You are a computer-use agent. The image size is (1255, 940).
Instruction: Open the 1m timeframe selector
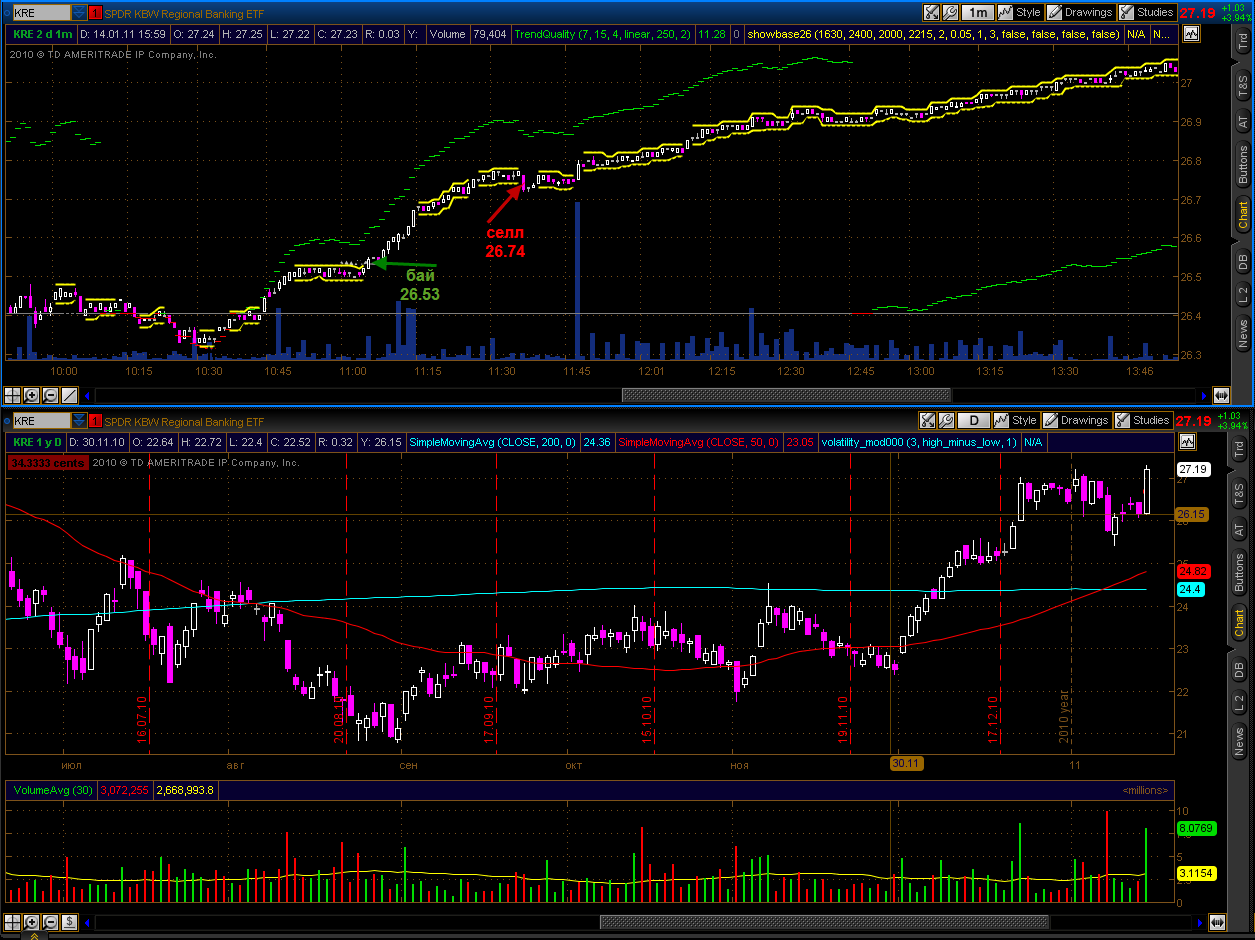(x=978, y=13)
